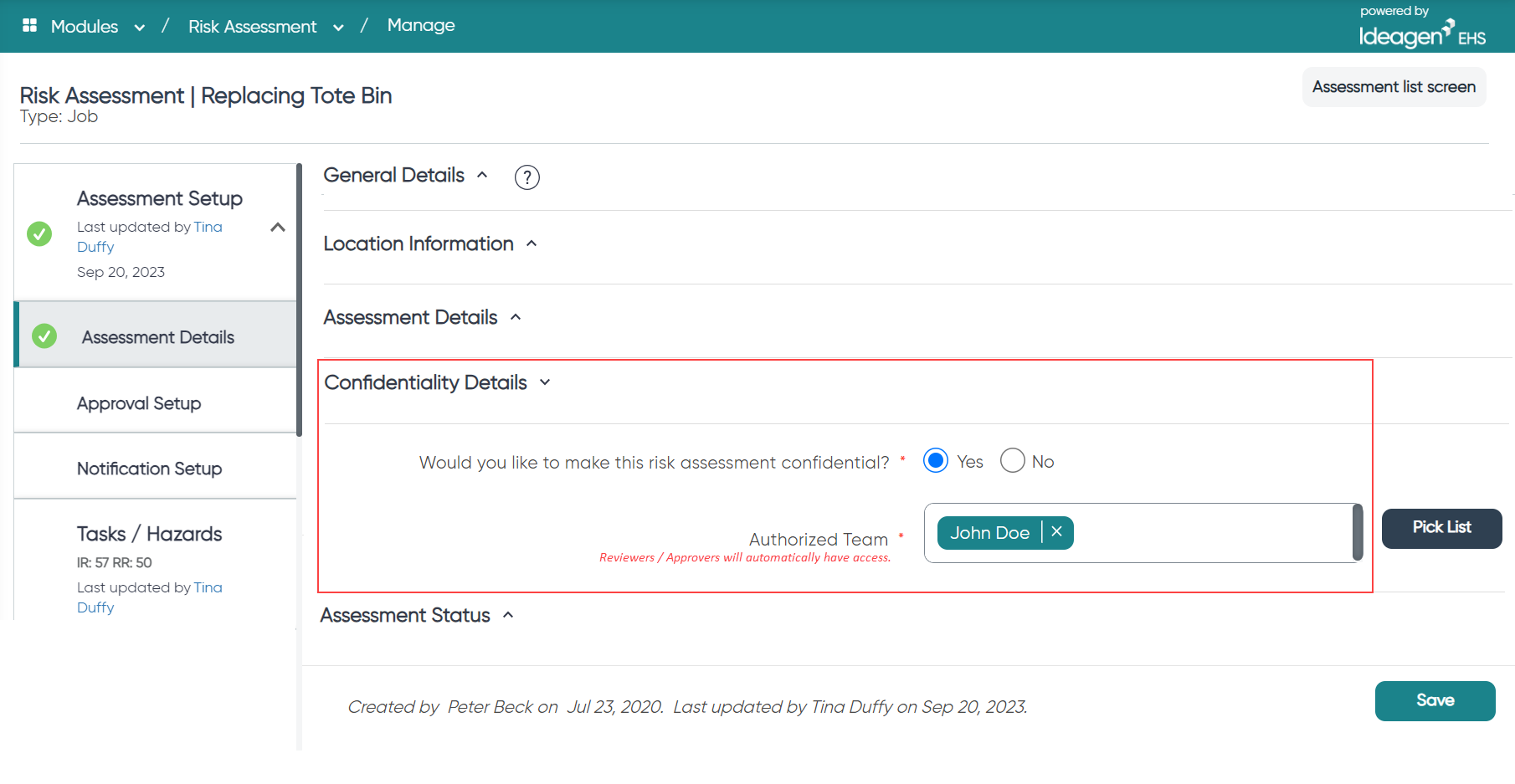The width and height of the screenshot is (1515, 784).
Task: Click Tina Duffy link under Assessment Setup
Action: coord(150,237)
